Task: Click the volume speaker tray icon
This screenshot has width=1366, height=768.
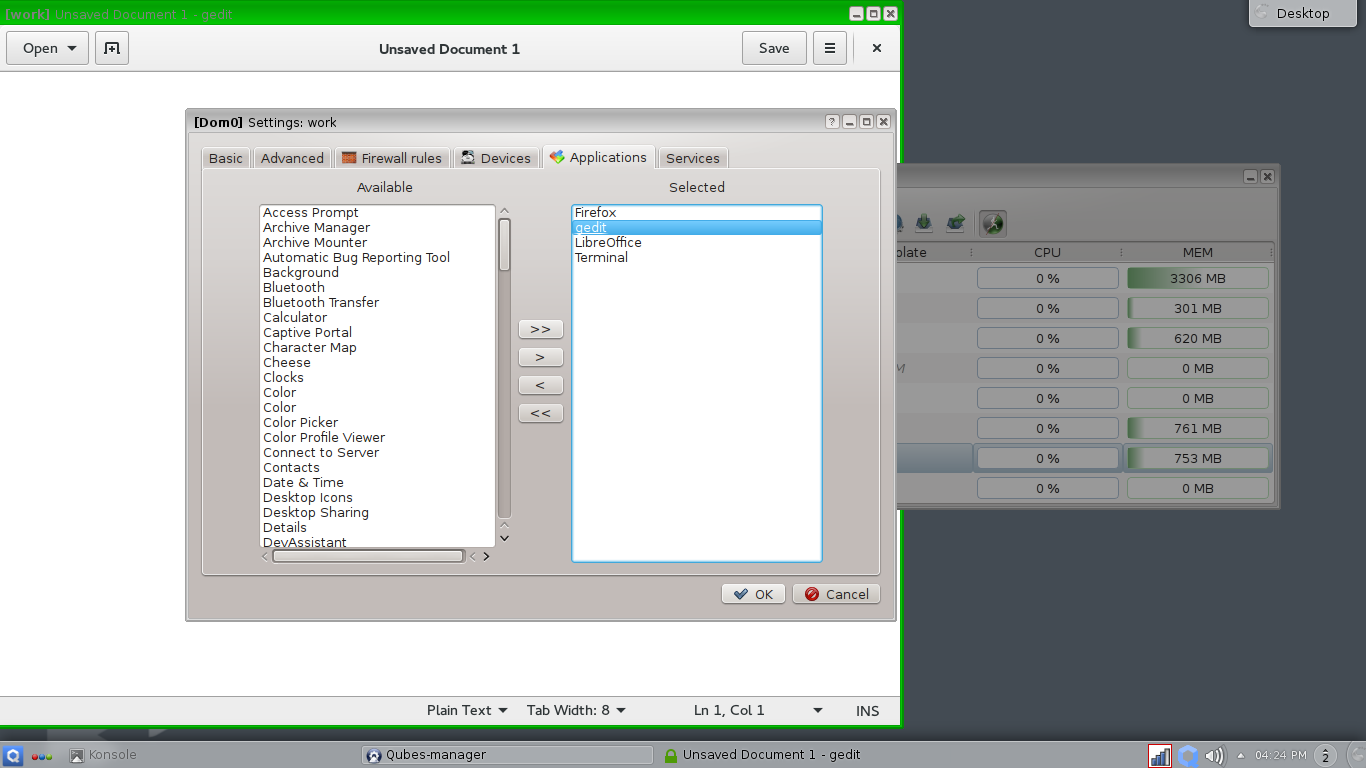Action: tap(1215, 756)
